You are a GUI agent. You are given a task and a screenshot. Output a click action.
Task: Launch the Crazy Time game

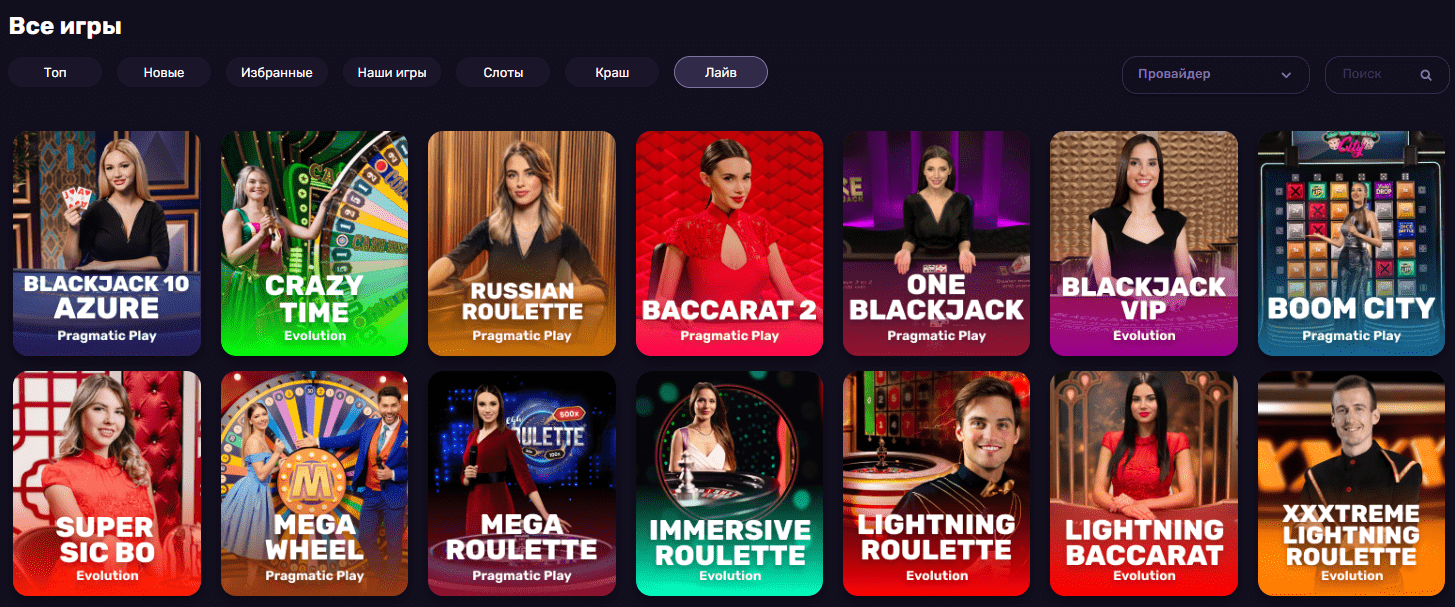314,243
